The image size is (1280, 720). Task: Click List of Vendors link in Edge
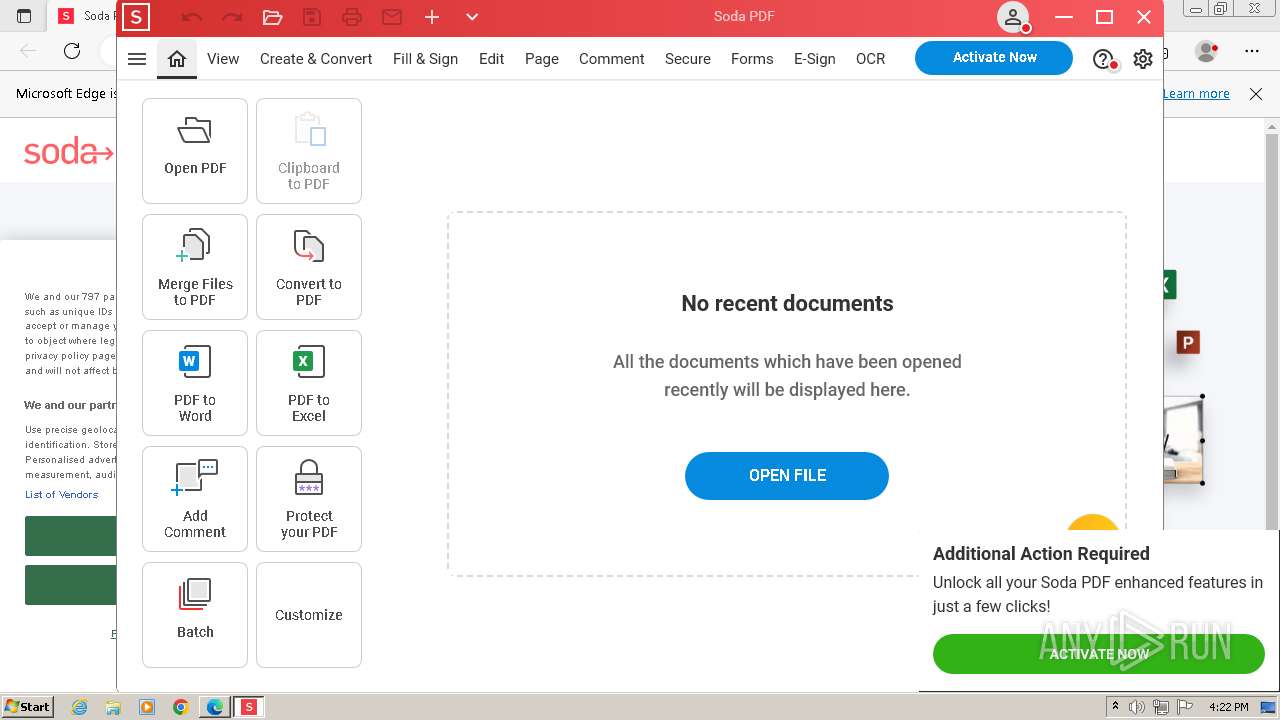click(62, 494)
